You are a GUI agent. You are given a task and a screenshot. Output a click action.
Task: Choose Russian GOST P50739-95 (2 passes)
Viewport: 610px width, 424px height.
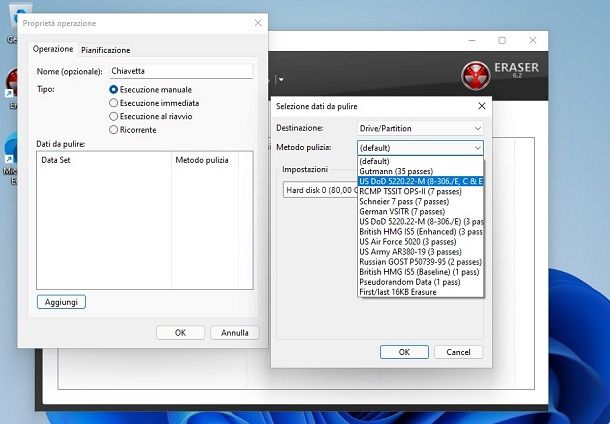[420, 262]
